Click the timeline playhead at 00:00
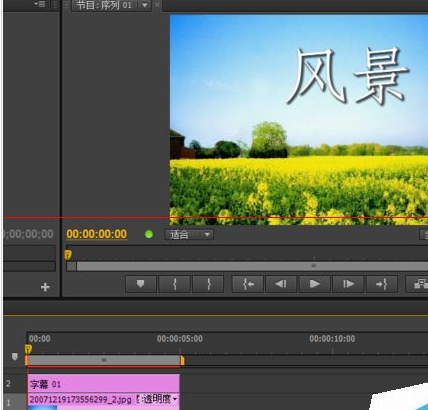The width and height of the screenshot is (428, 410). click(x=28, y=349)
